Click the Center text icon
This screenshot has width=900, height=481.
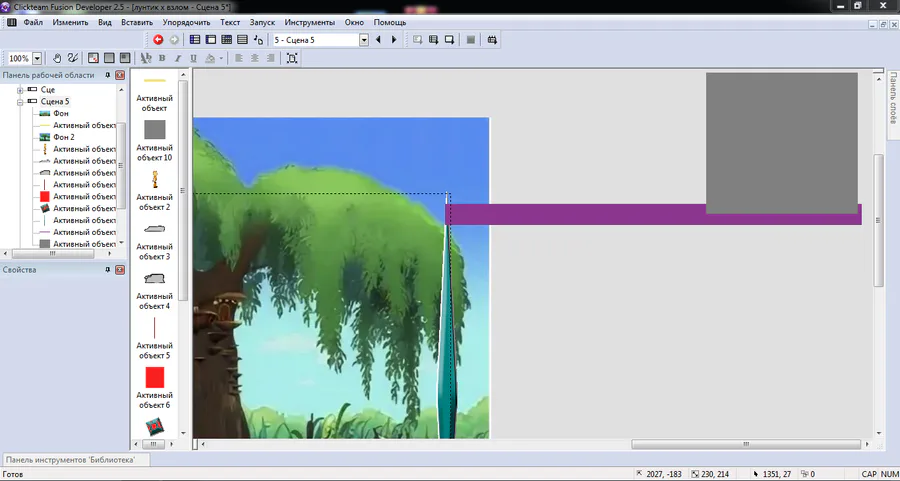tap(255, 58)
